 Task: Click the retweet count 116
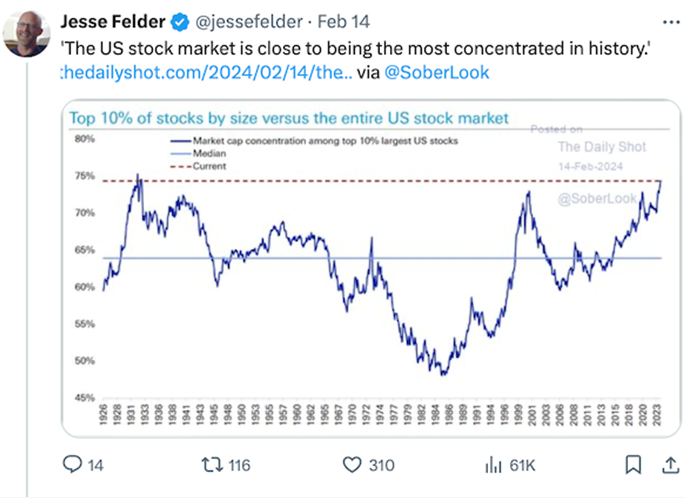[x=241, y=465]
